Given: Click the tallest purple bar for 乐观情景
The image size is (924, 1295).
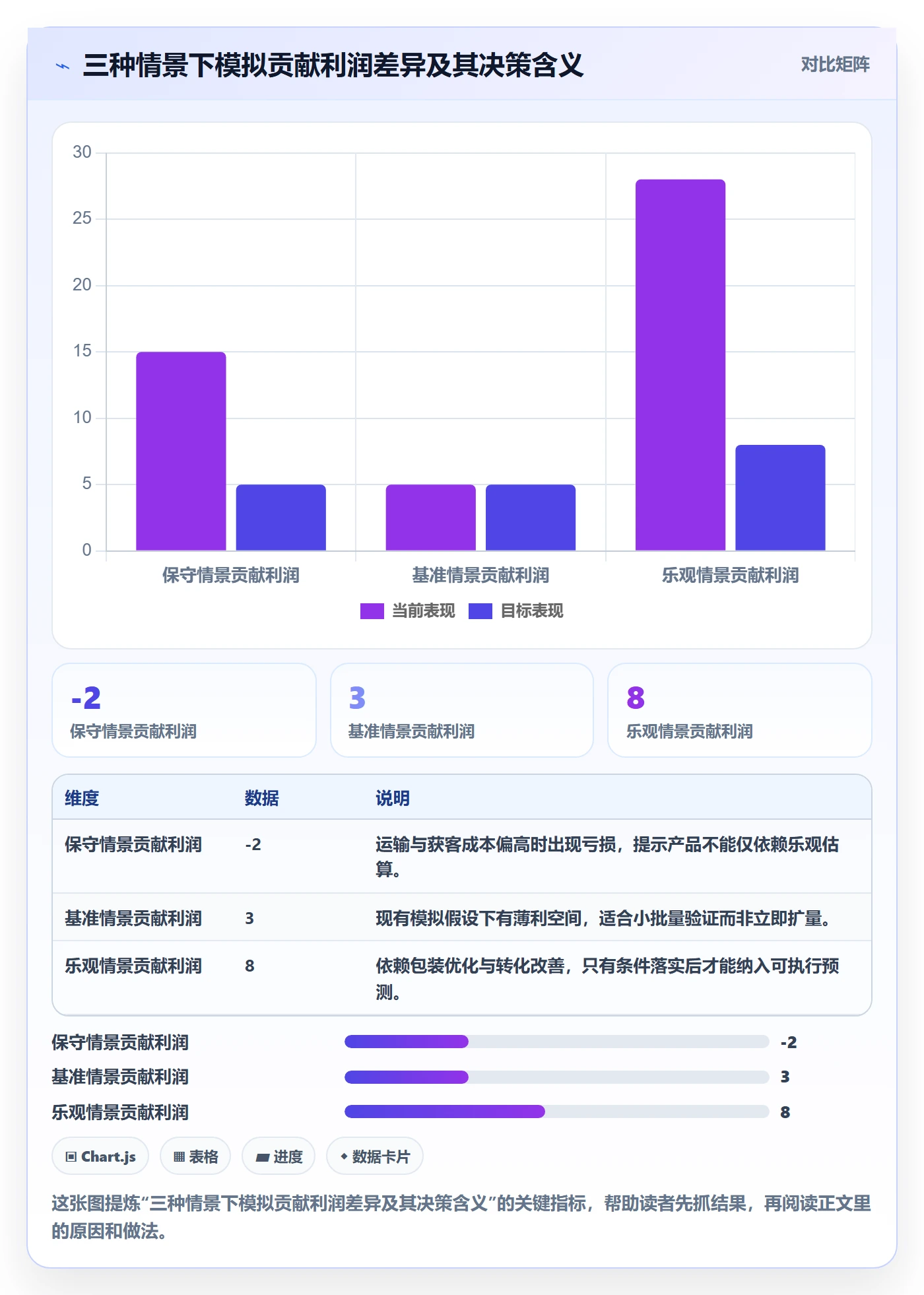Looking at the screenshot, I should point(680,365).
